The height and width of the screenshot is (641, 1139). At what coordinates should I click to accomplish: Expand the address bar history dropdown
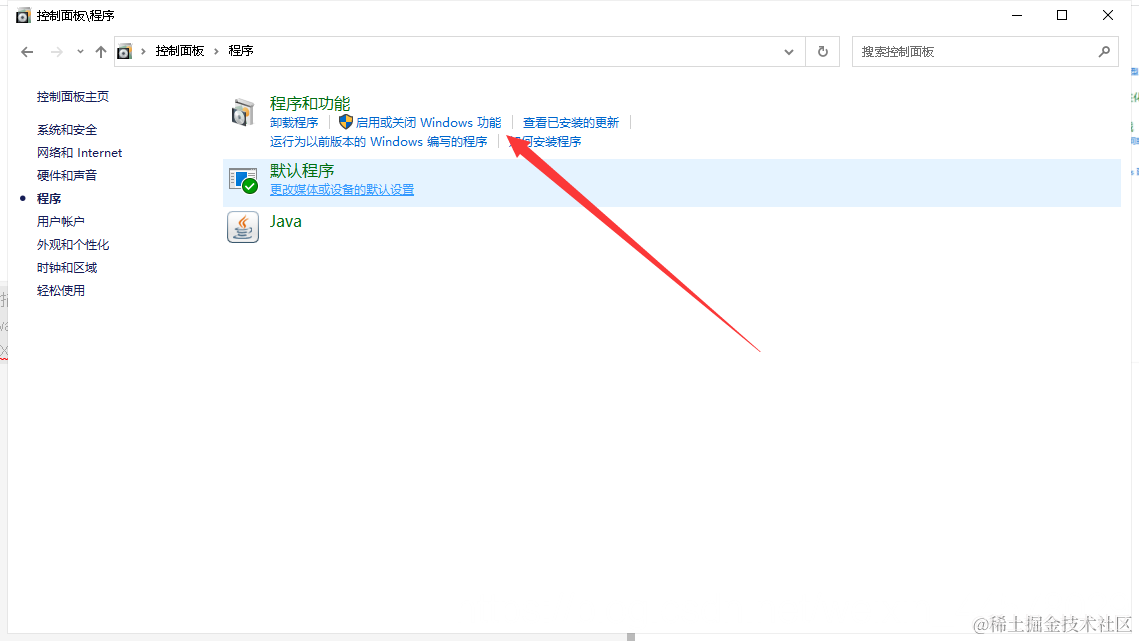[789, 52]
